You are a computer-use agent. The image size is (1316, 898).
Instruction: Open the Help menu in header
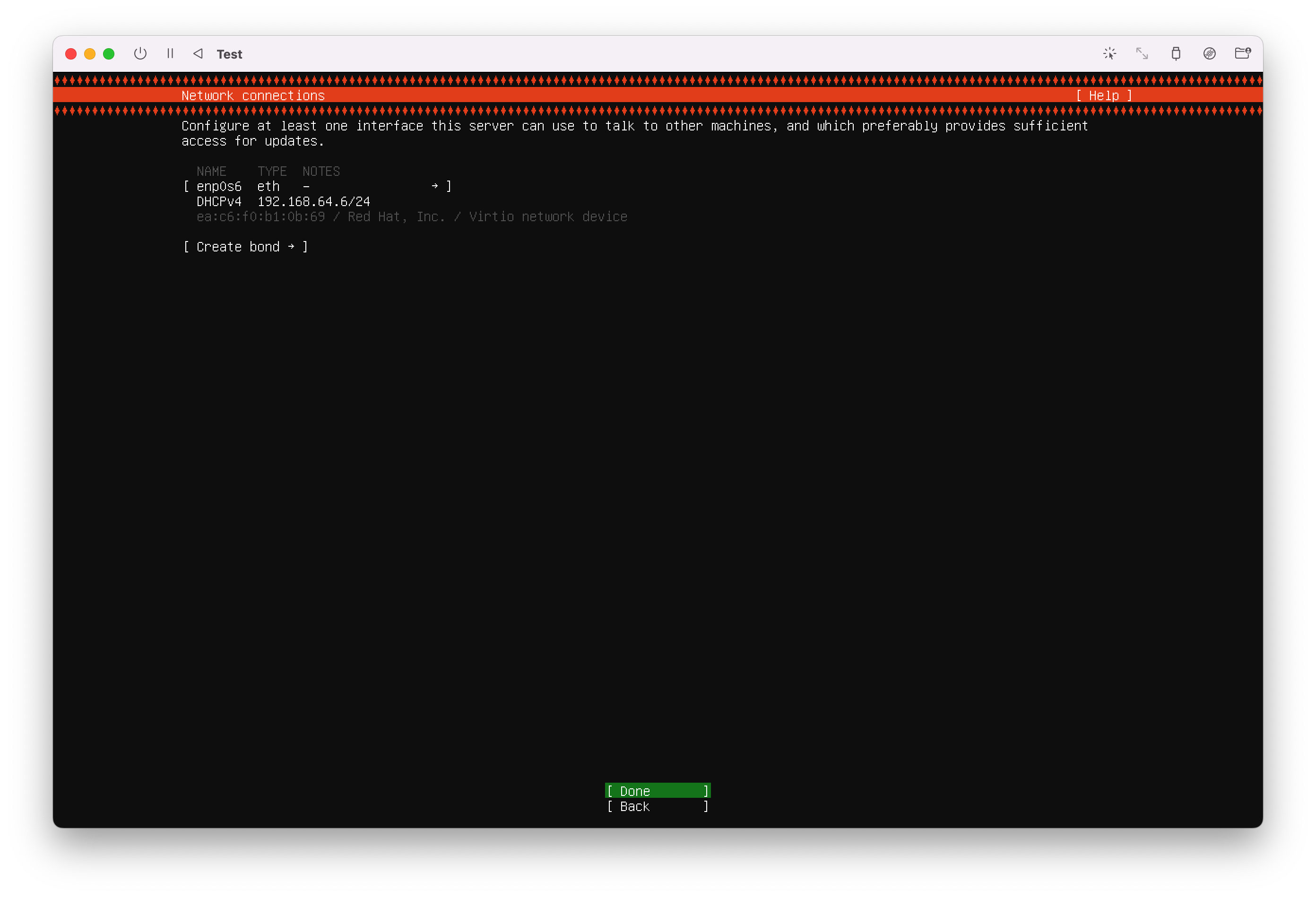point(1103,95)
